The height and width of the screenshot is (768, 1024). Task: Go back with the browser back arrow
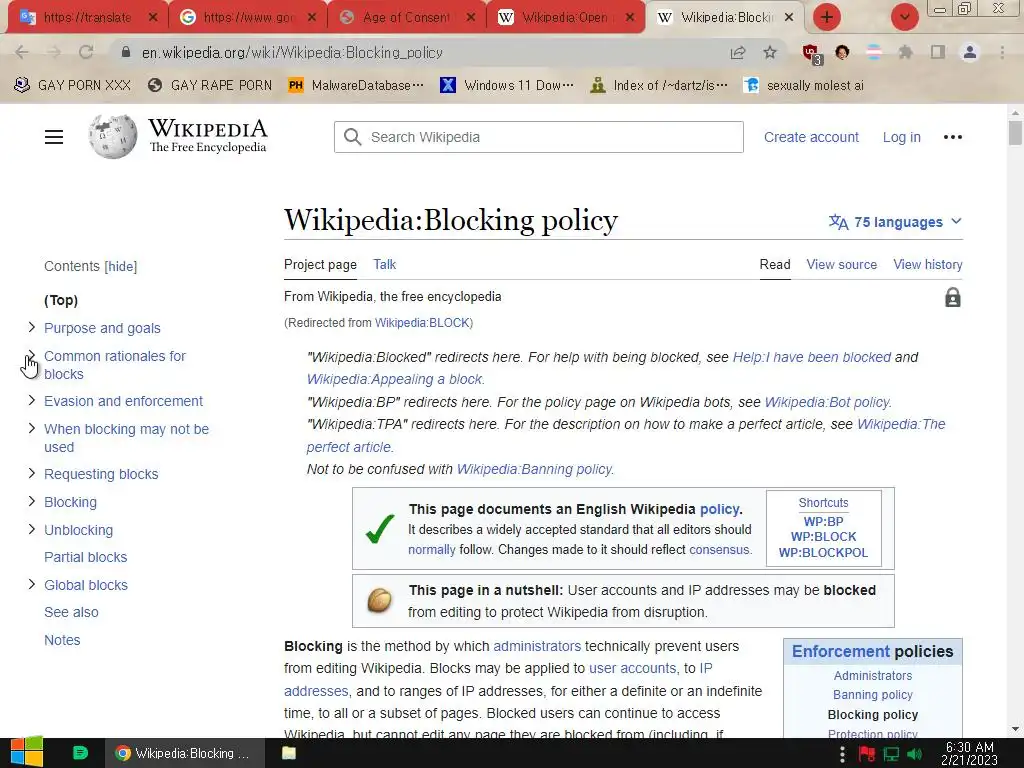point(22,52)
